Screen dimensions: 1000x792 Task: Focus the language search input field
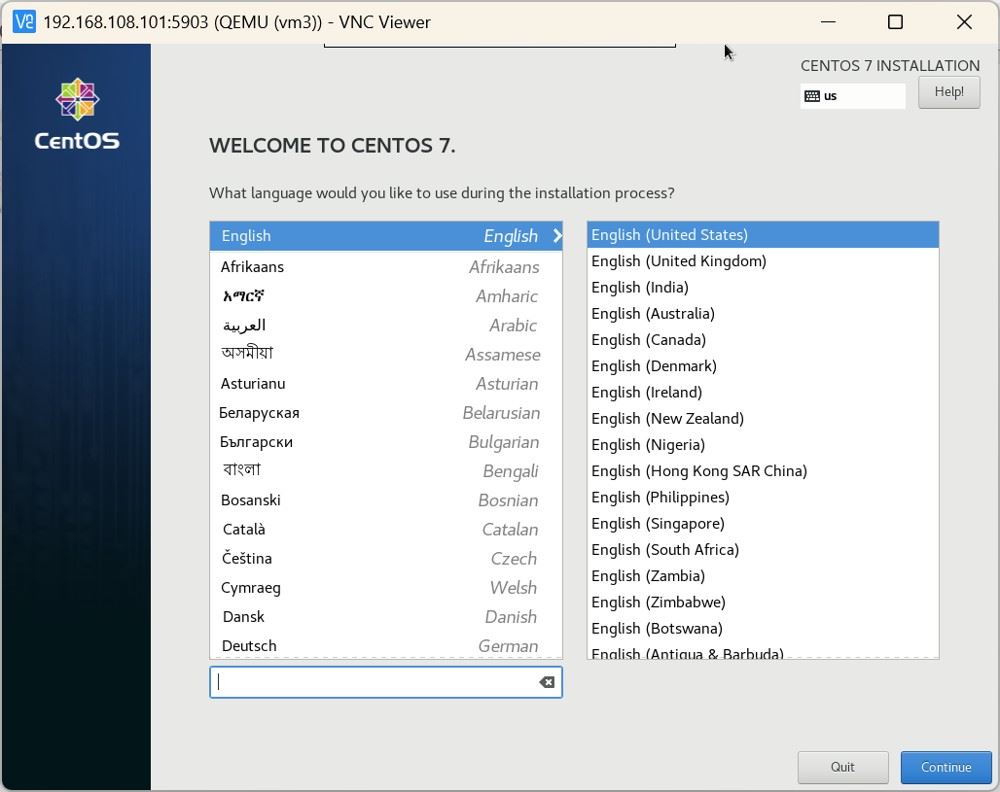pos(386,682)
